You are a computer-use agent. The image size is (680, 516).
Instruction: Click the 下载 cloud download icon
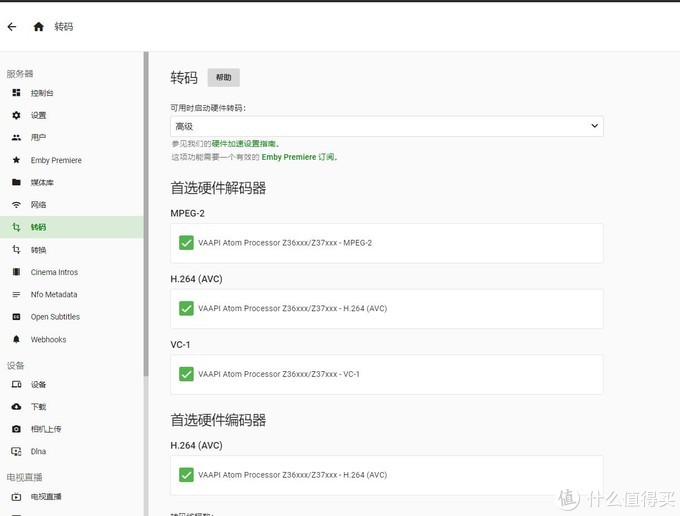tap(16, 407)
